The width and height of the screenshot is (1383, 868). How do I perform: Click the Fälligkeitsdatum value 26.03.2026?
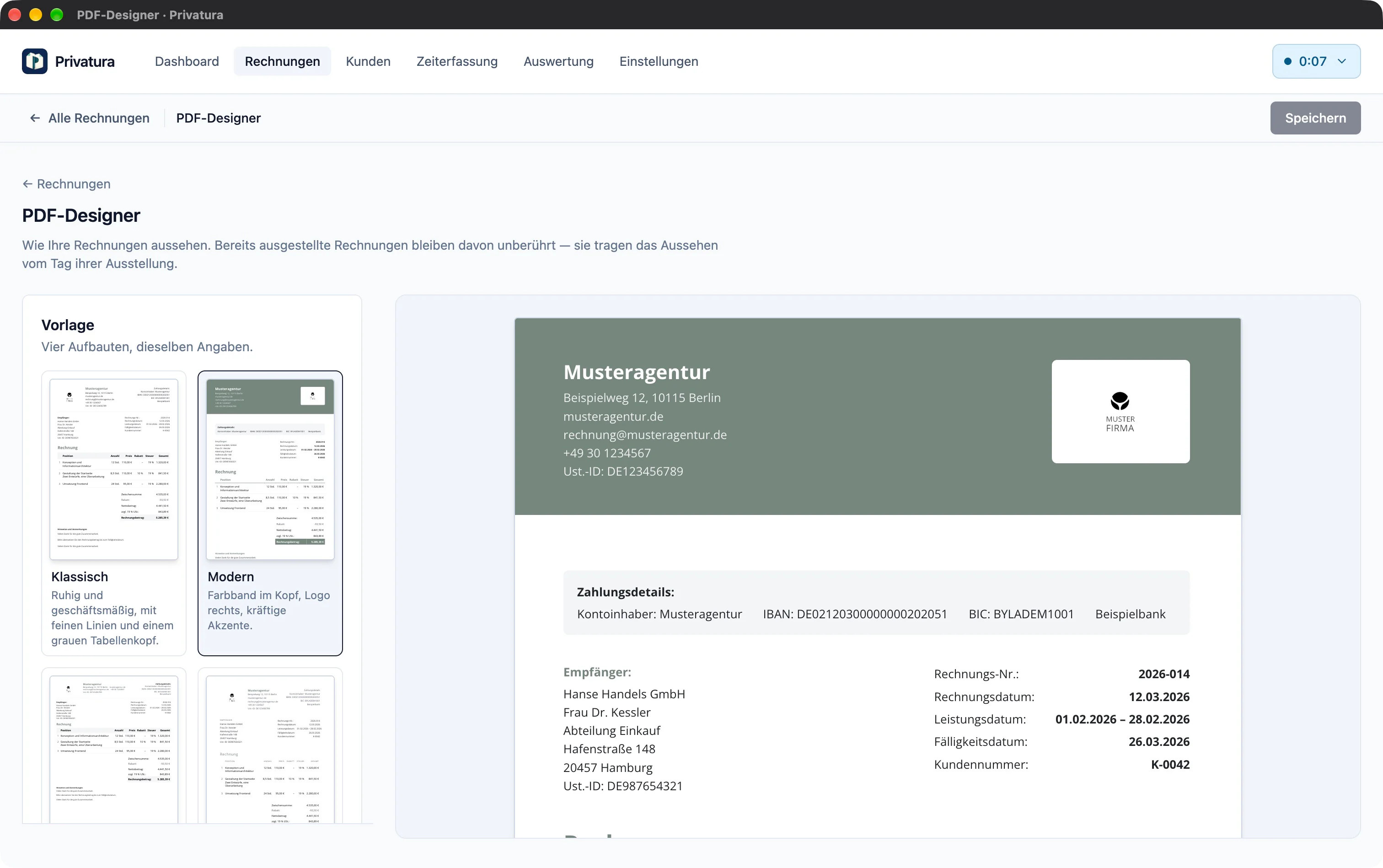1159,742
